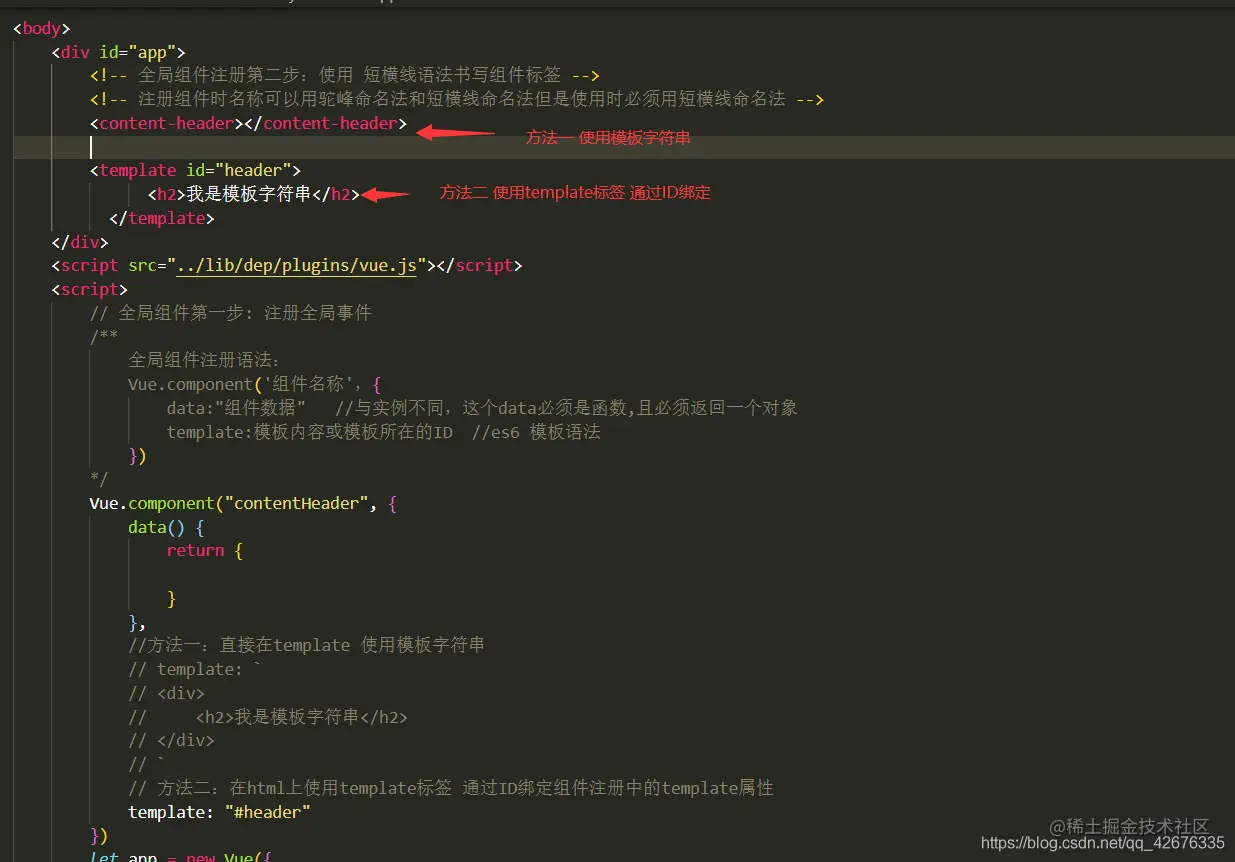1235x862 pixels.
Task: Click the opening <body> tag
Action: click(x=41, y=28)
